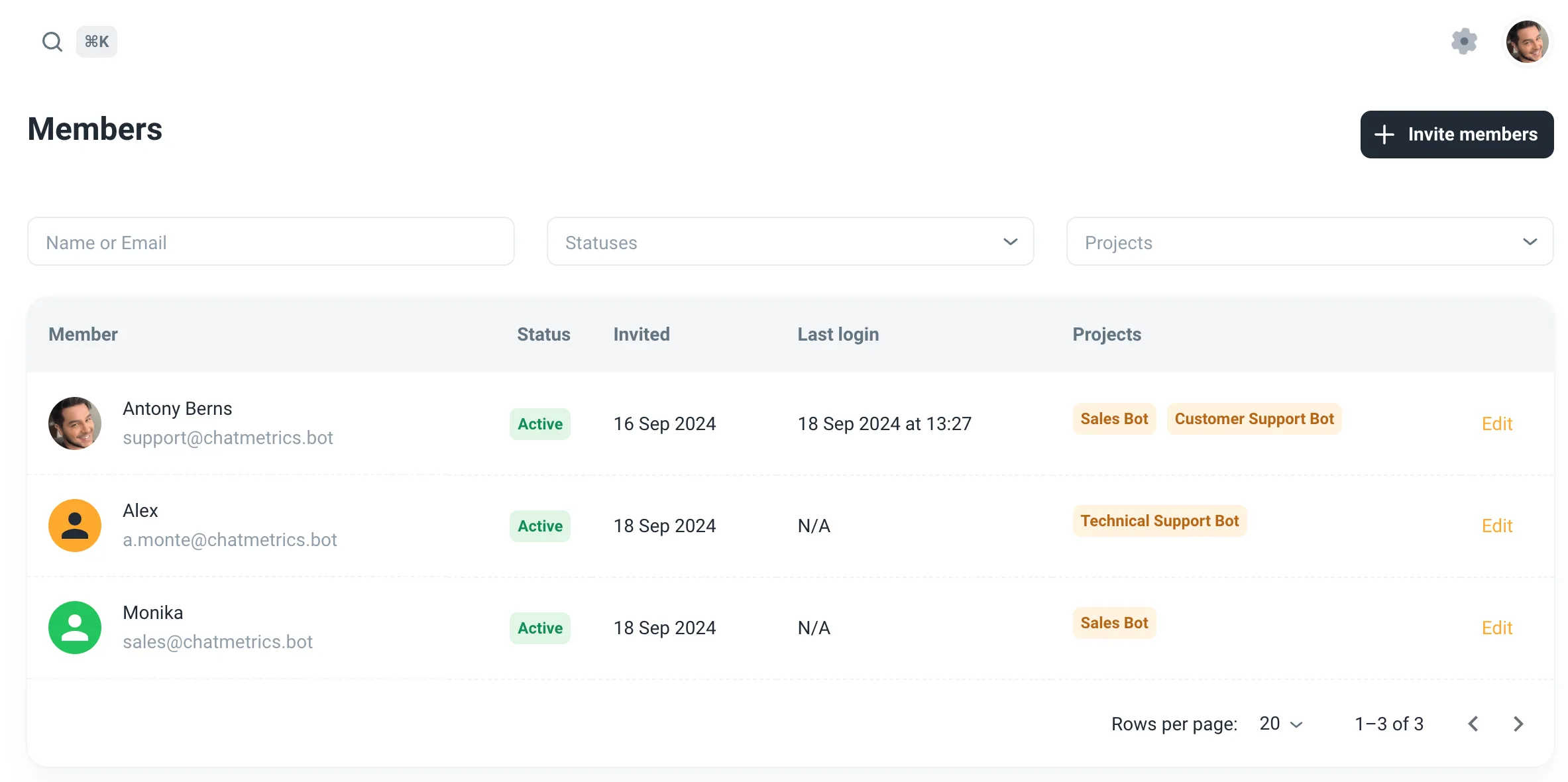Click Sales Bot tag in Antony's row
Image resolution: width=1568 pixels, height=782 pixels.
click(1114, 419)
